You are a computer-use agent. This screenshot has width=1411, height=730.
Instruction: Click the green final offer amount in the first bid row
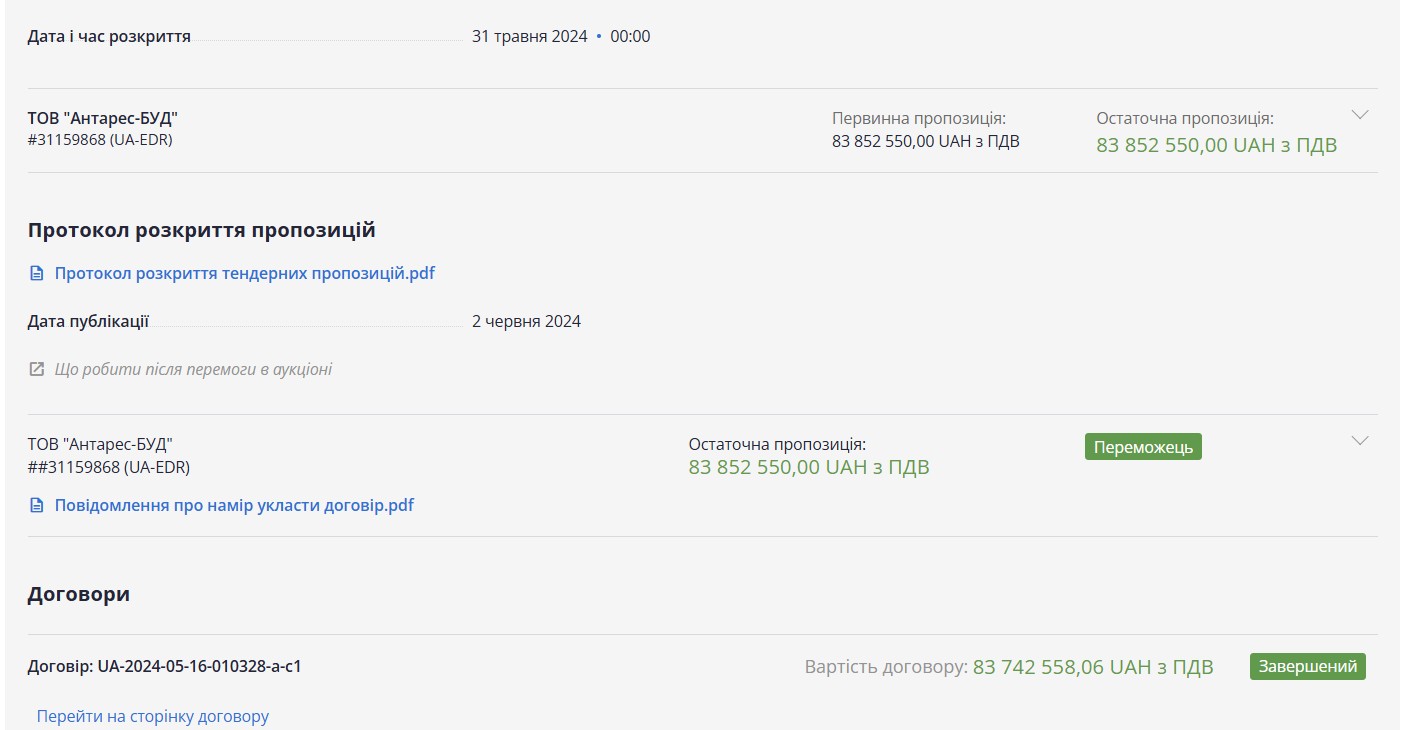[1216, 145]
